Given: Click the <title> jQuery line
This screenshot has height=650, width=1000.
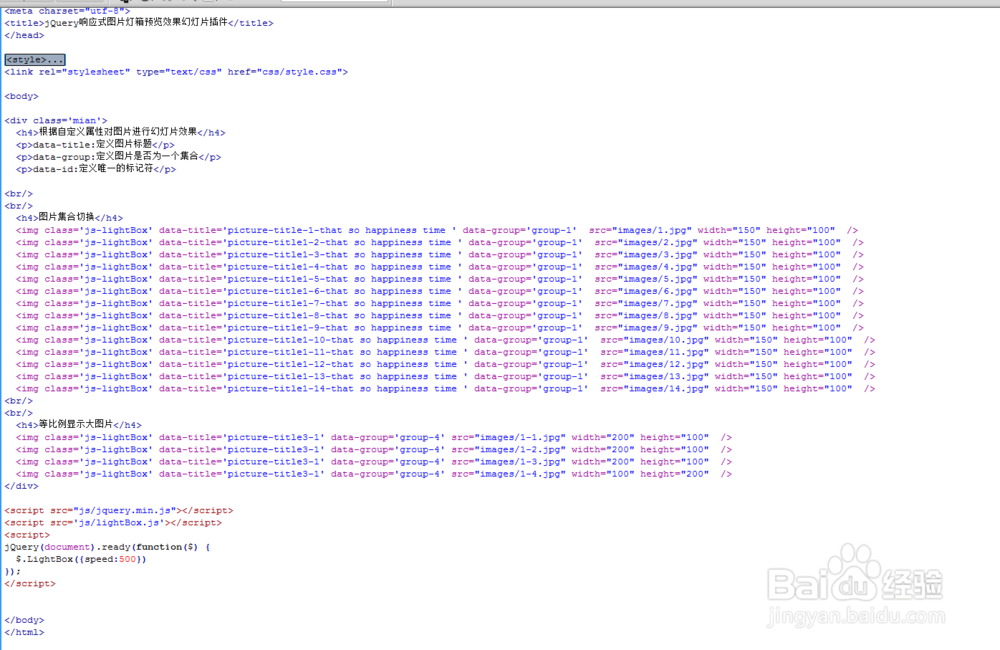Looking at the screenshot, I should click(x=139, y=22).
